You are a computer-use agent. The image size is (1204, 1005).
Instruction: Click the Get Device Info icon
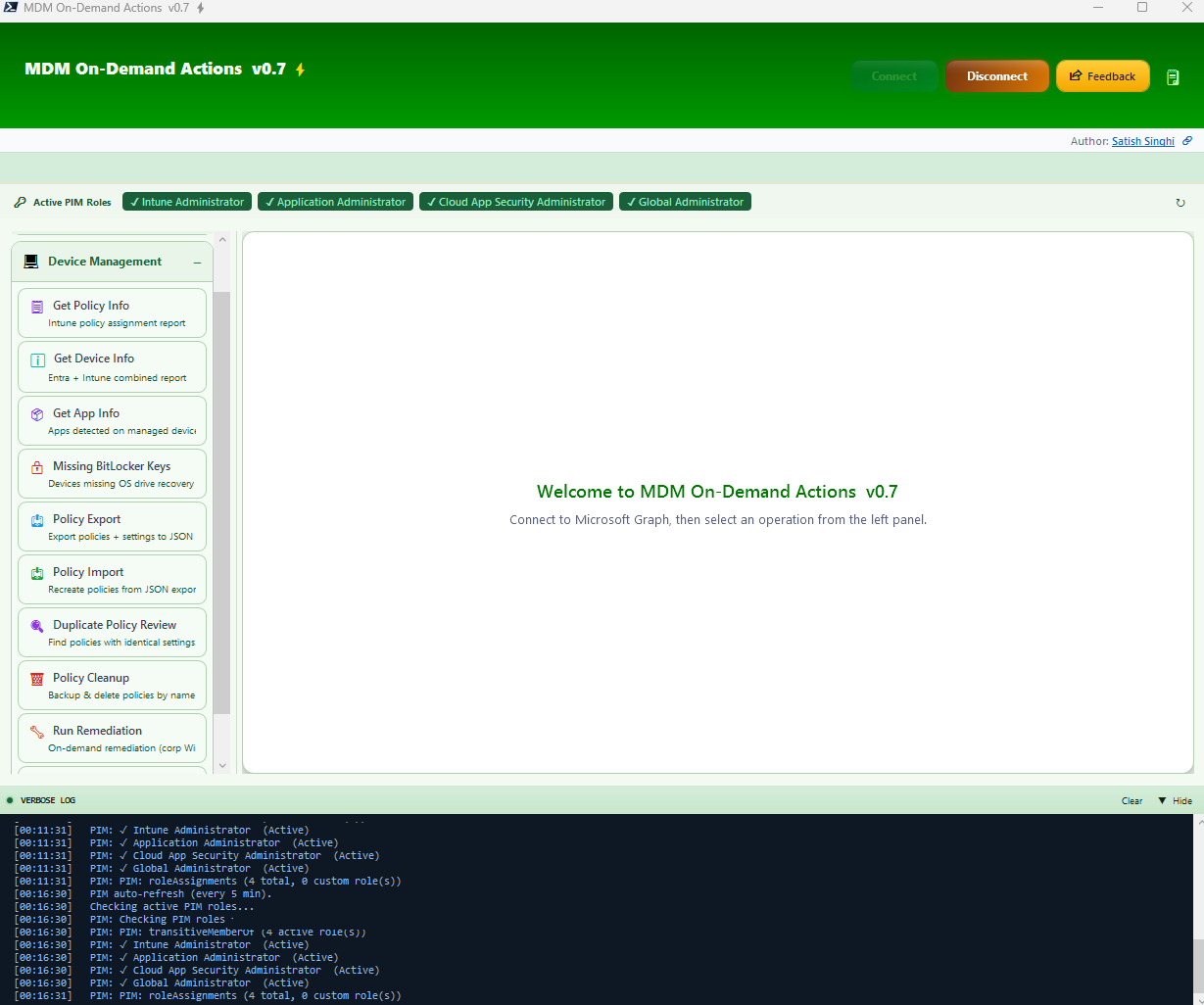[38, 359]
